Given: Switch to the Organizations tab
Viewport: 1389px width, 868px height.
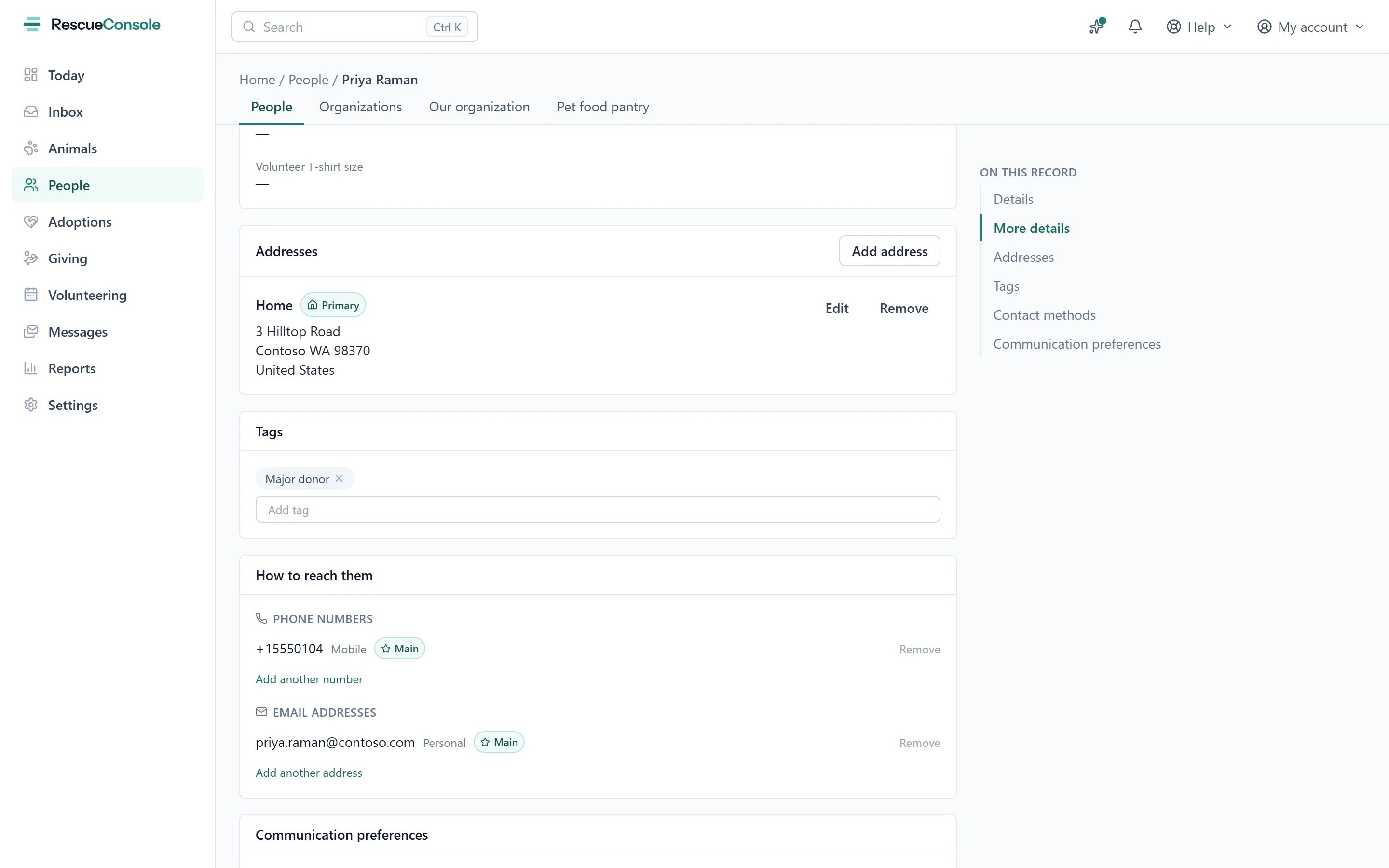Looking at the screenshot, I should pyautogui.click(x=360, y=107).
